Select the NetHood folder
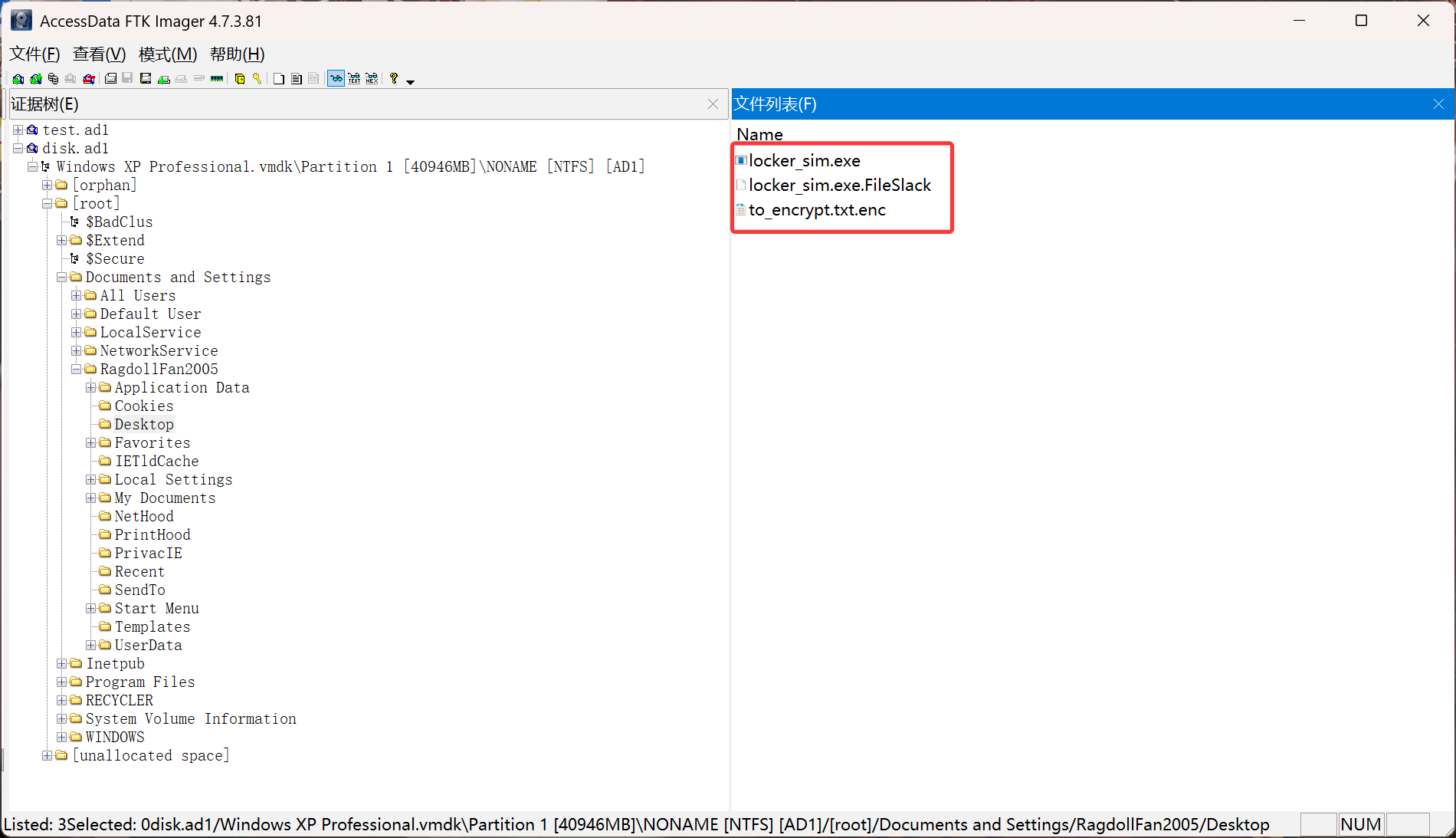The width and height of the screenshot is (1456, 838). [x=144, y=517]
